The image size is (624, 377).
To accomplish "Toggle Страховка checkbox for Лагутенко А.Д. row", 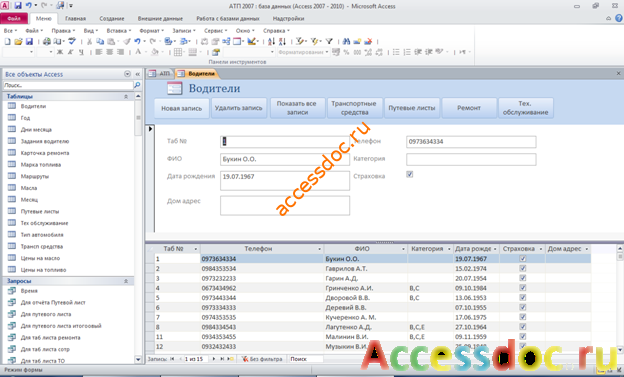I will pos(523,327).
